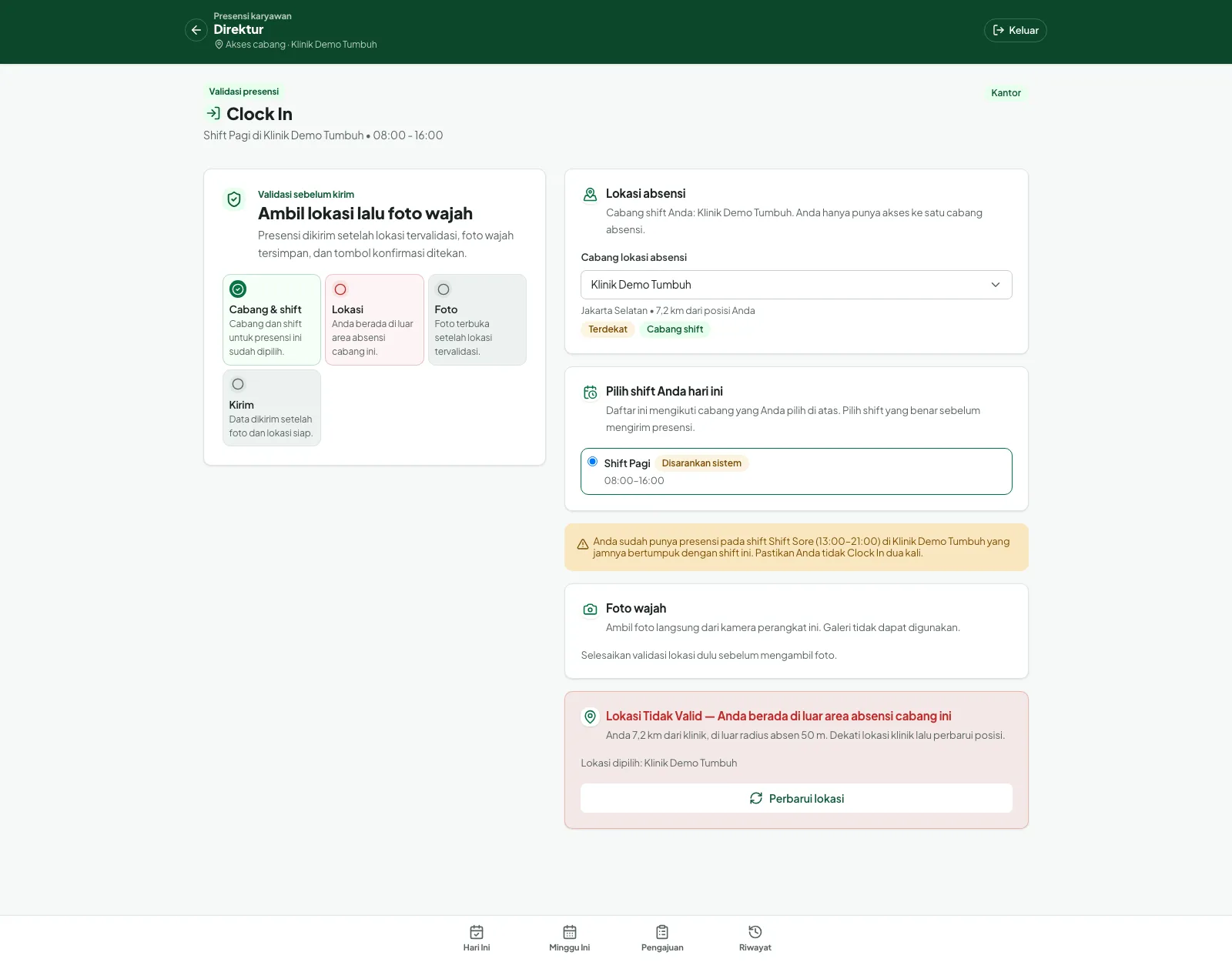Click the Terdekat tag
The image size is (1232, 962).
pos(608,329)
